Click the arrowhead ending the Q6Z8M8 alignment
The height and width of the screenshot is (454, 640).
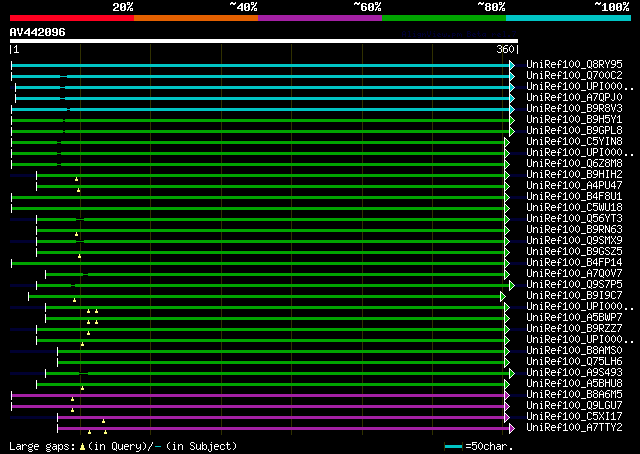[507, 165]
